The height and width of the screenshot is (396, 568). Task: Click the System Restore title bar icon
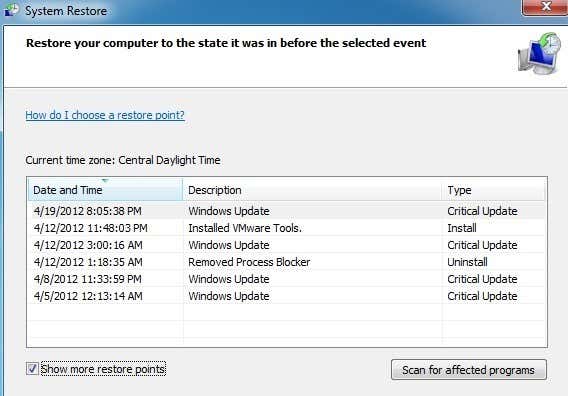(x=11, y=10)
